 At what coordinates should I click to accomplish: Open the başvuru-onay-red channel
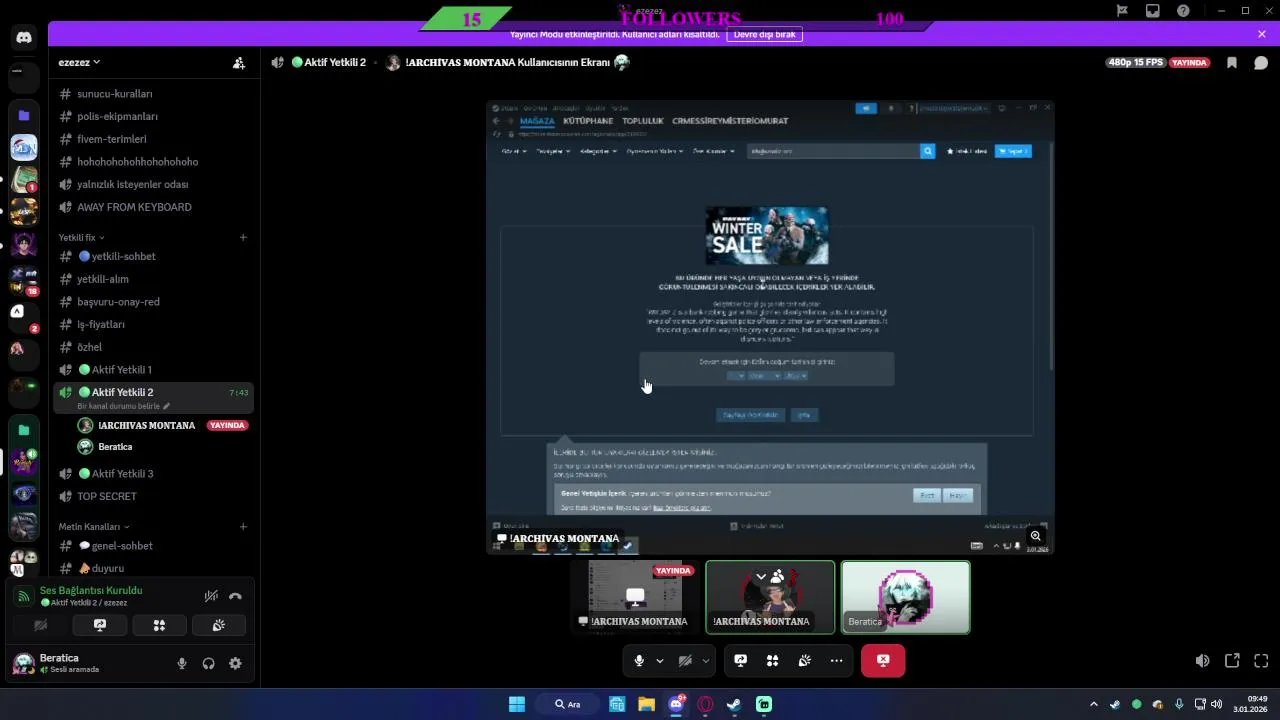[x=153, y=302]
